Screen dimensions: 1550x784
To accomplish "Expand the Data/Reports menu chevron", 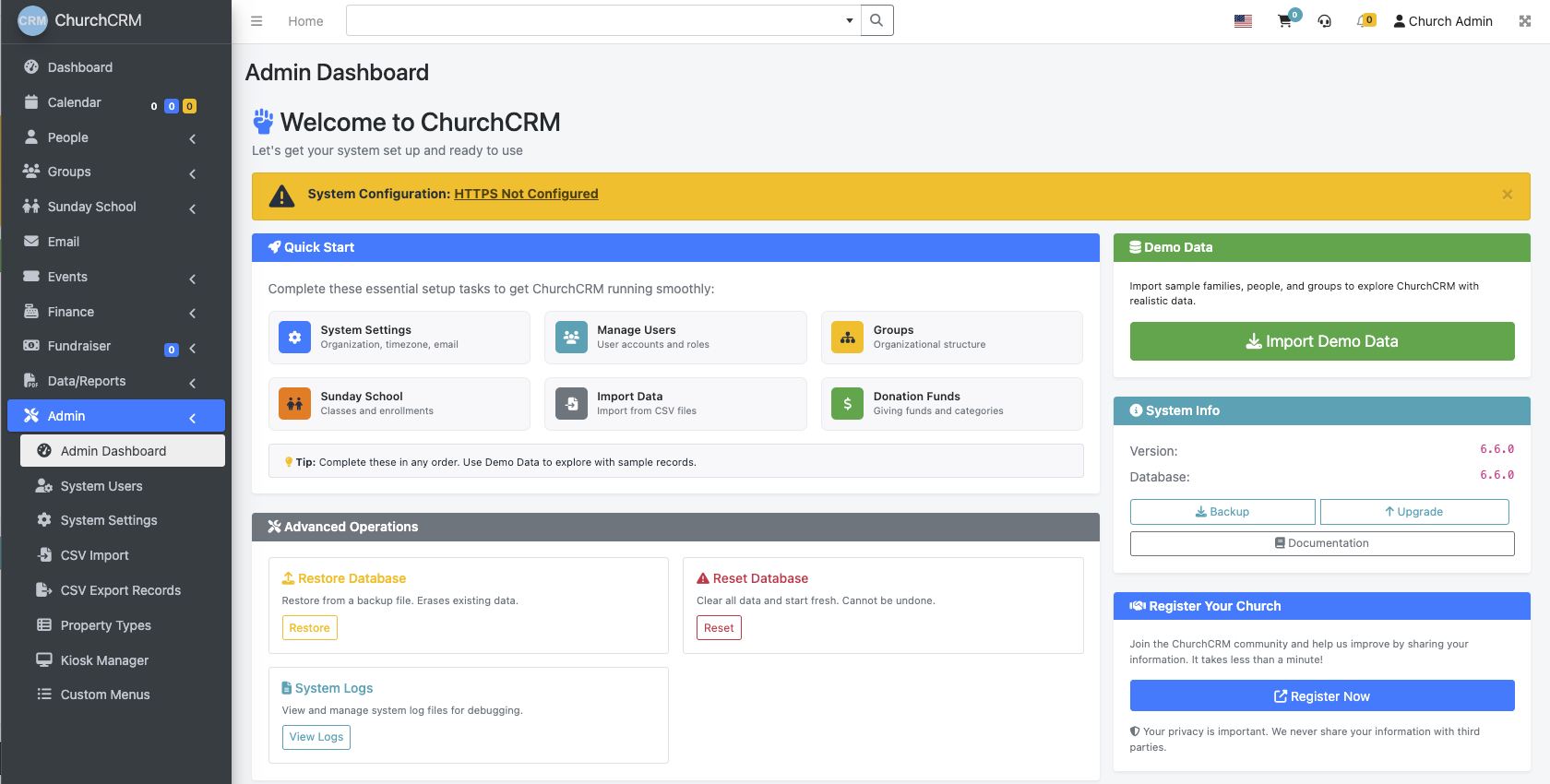I will coord(193,383).
